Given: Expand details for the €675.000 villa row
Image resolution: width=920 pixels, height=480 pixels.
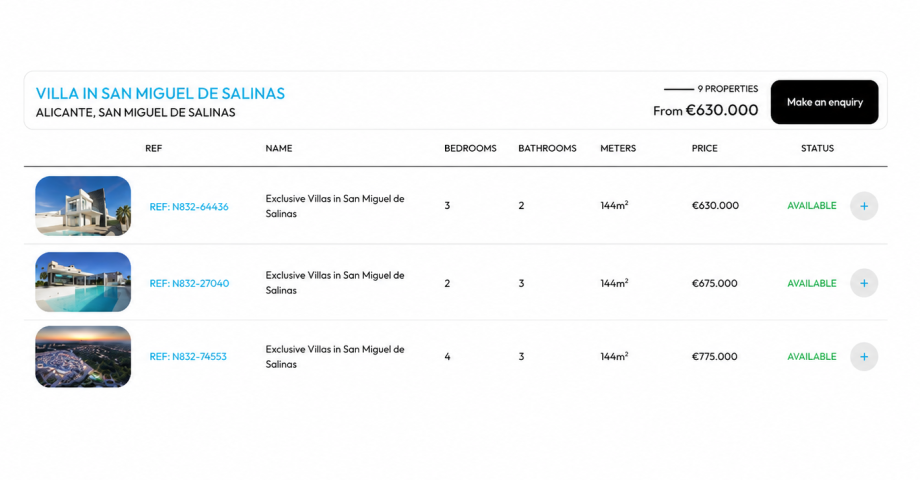Looking at the screenshot, I should pyautogui.click(x=864, y=283).
